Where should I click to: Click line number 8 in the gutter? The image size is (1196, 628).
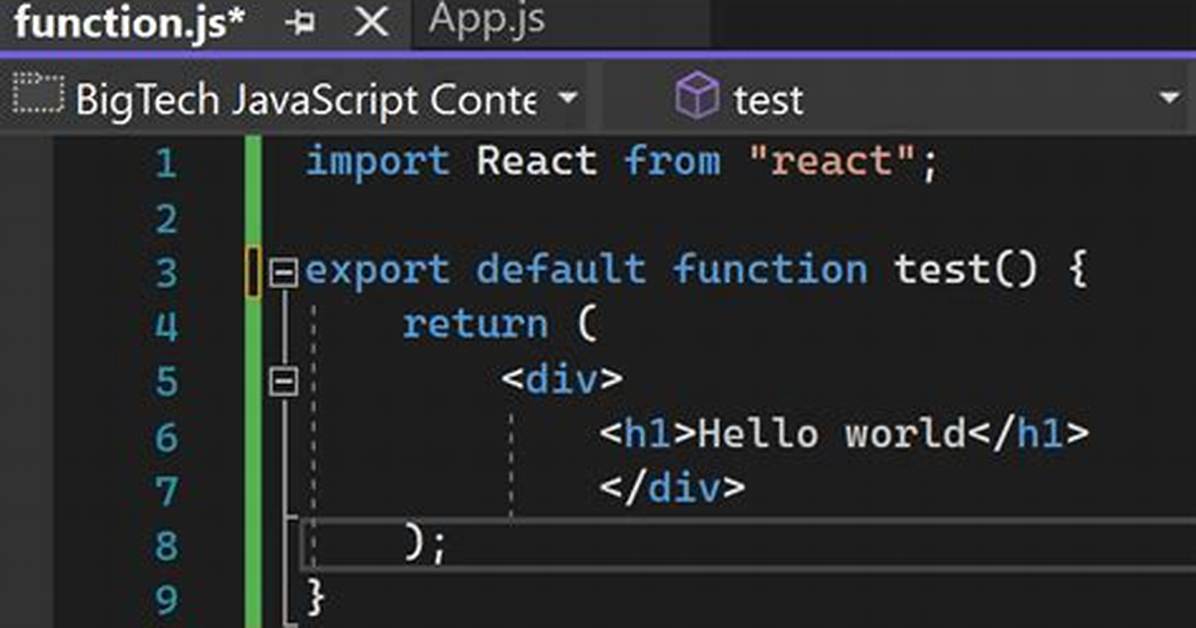166,546
